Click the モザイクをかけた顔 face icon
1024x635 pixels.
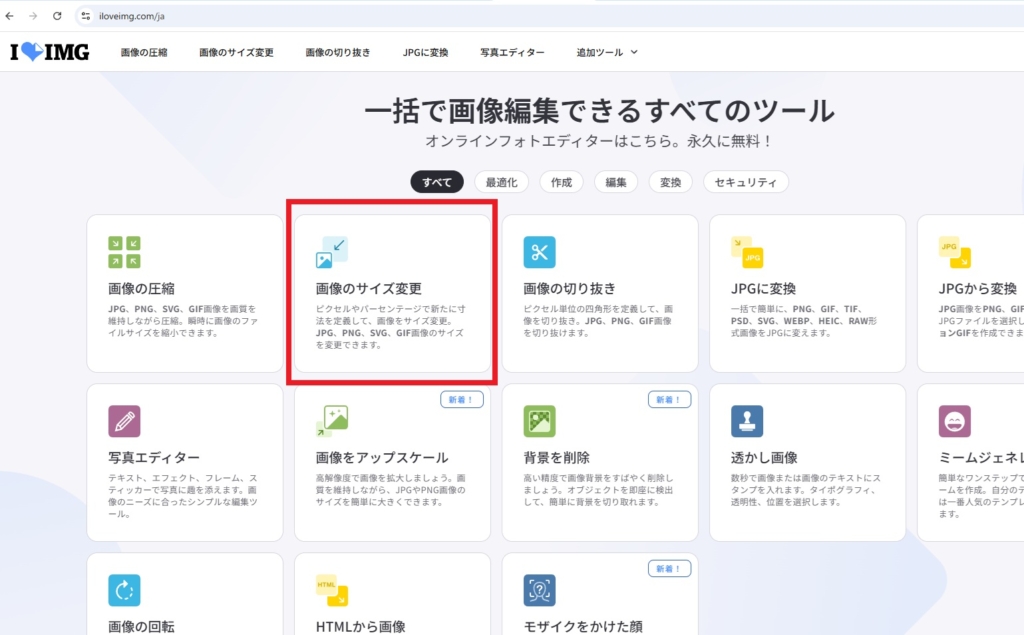pyautogui.click(x=539, y=590)
